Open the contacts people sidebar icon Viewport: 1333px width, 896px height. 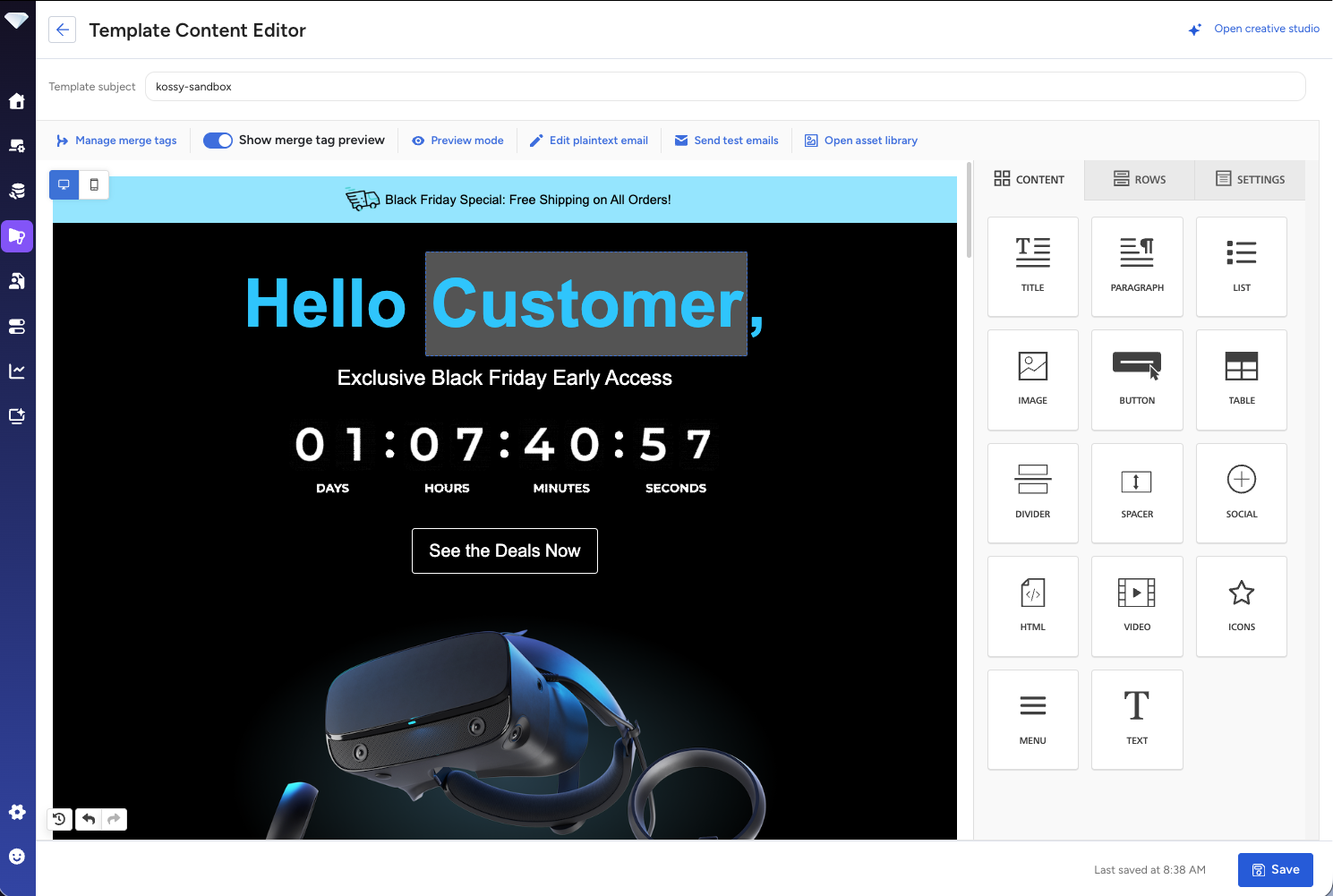(x=17, y=281)
